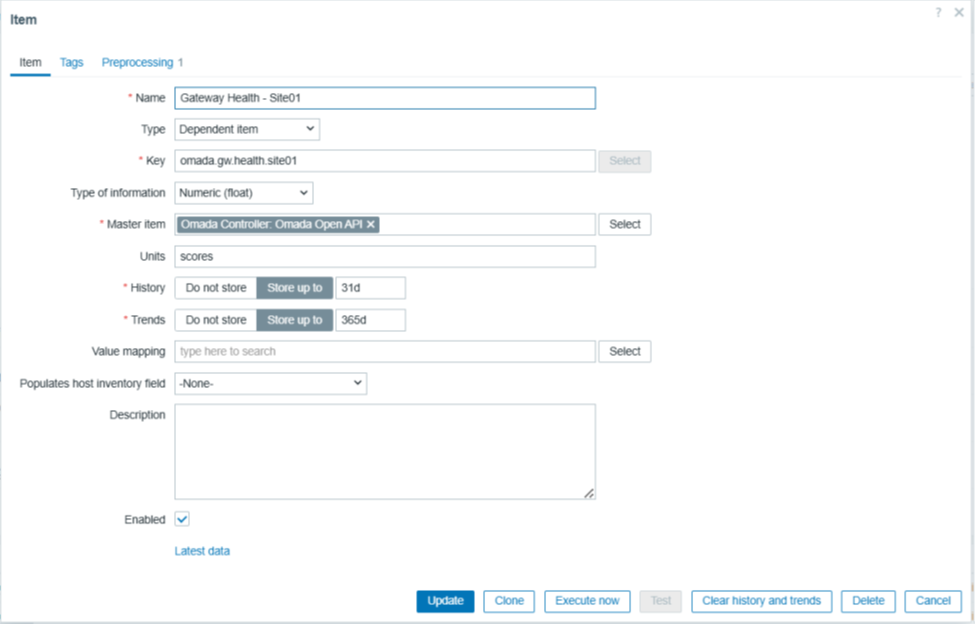Open the Latest data link
The image size is (975, 624).
point(202,551)
